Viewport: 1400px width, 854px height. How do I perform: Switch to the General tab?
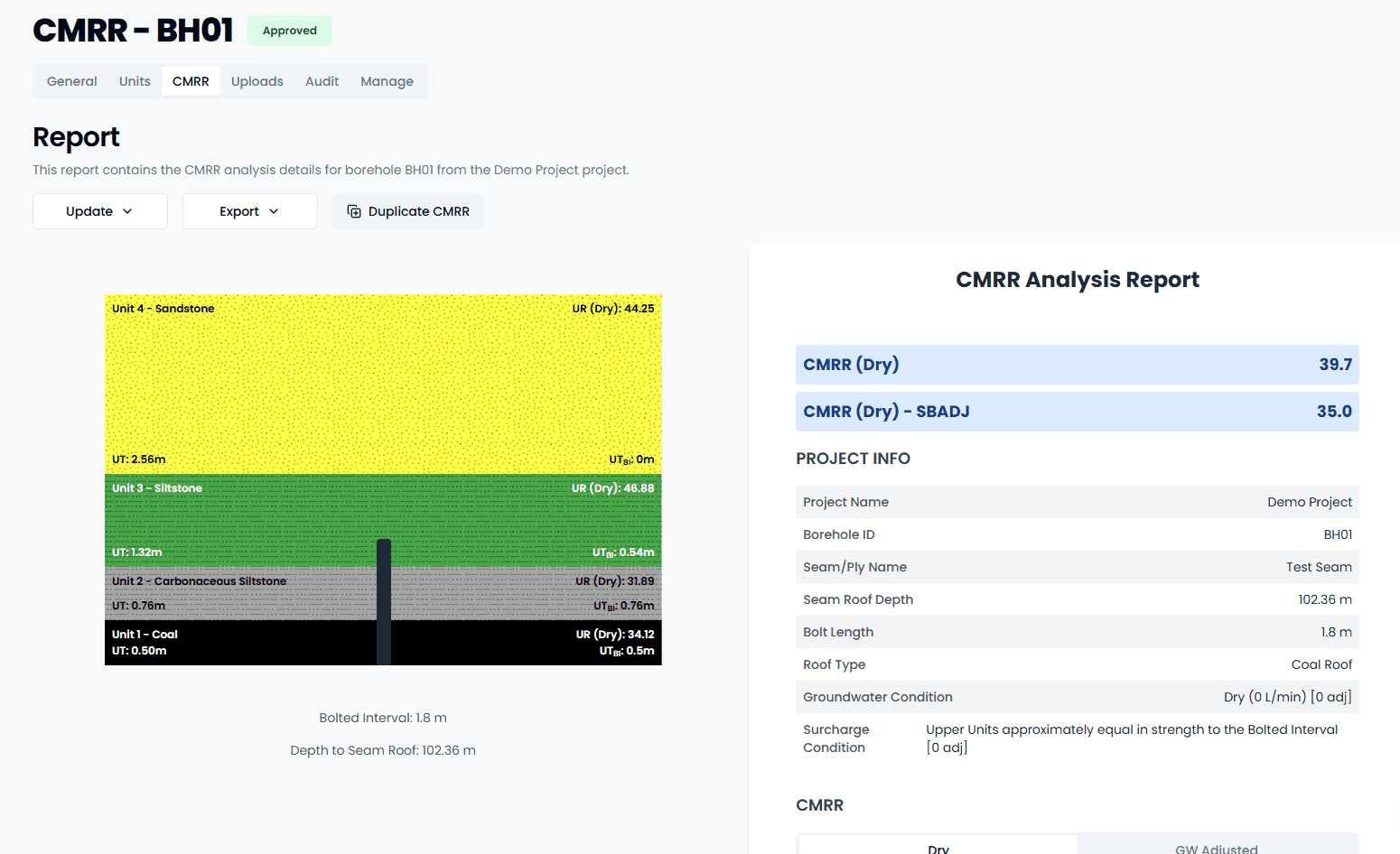pos(71,80)
